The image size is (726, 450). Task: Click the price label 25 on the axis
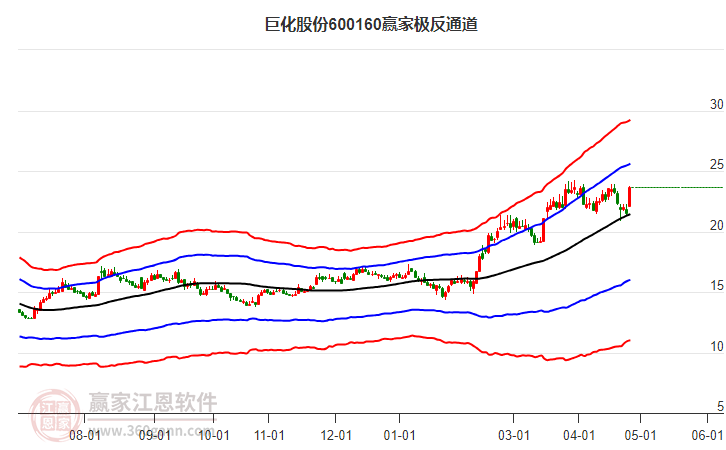[717, 165]
